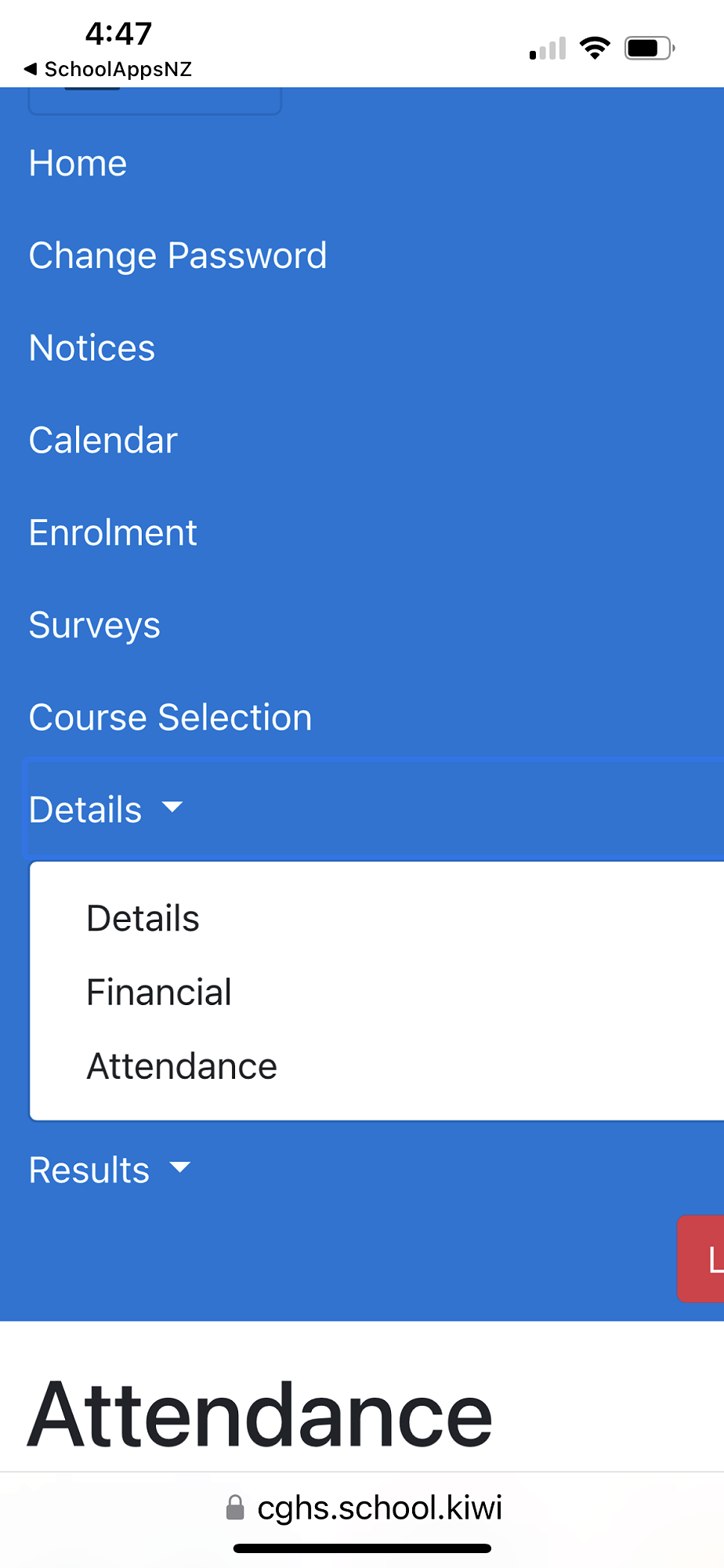The height and width of the screenshot is (1568, 724).
Task: Expand the Results dropdown caret
Action: click(180, 1168)
